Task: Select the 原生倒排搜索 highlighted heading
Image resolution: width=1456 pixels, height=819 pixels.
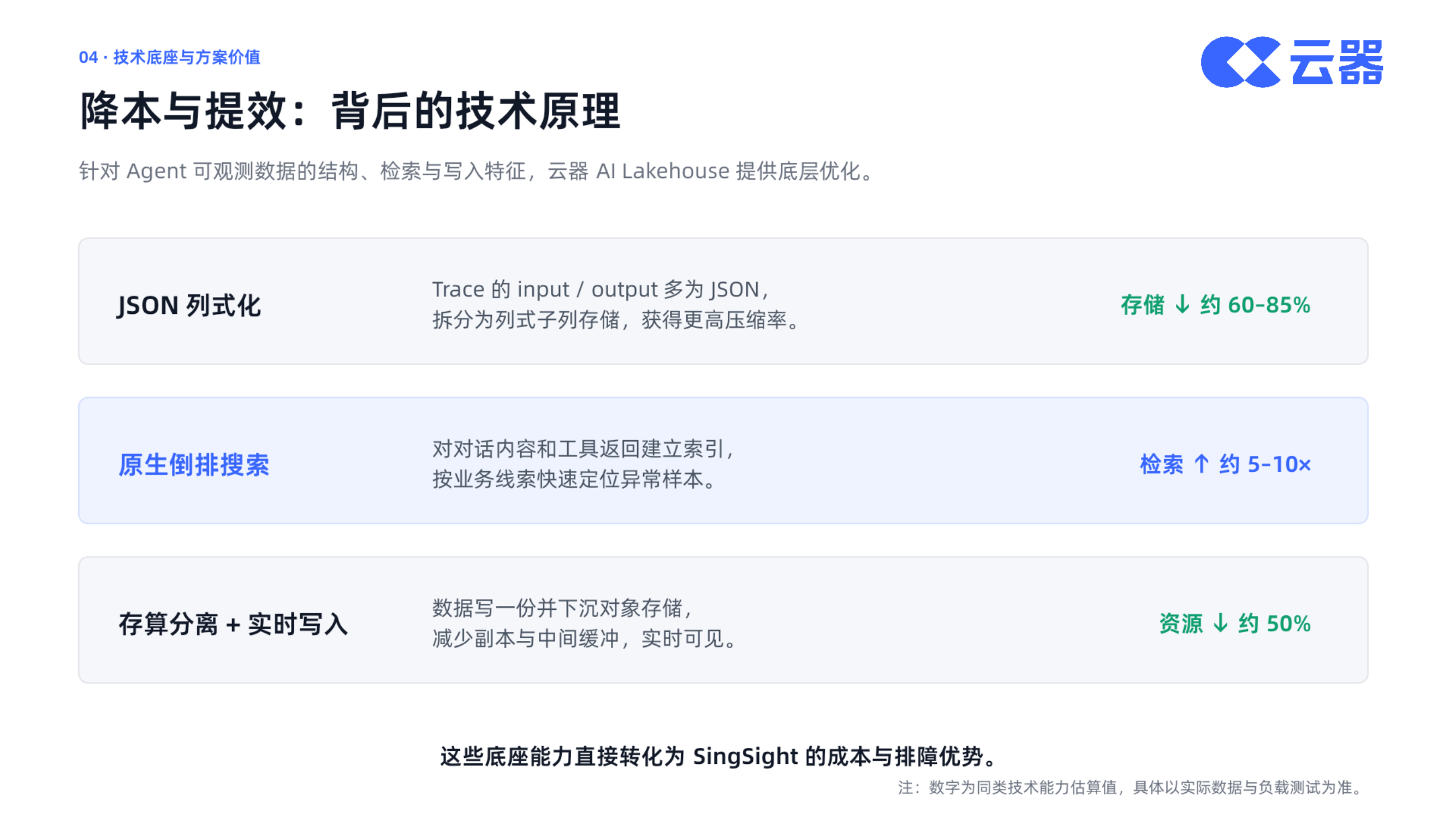Action: [194, 465]
